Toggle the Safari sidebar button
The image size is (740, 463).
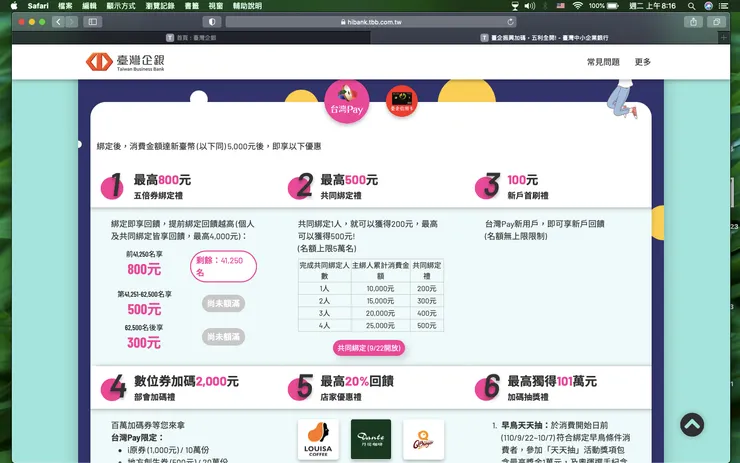coord(92,22)
